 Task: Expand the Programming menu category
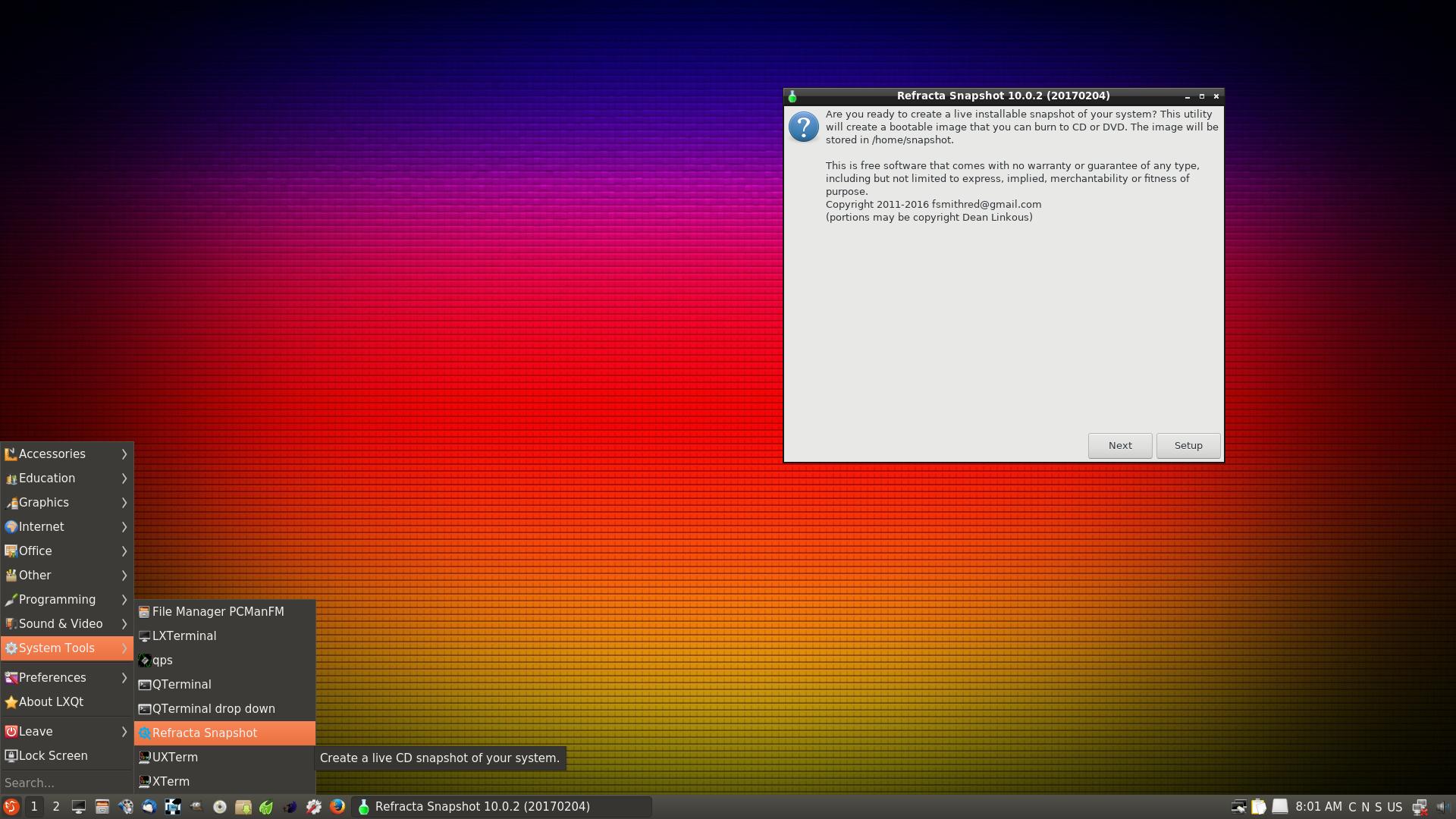click(67, 600)
